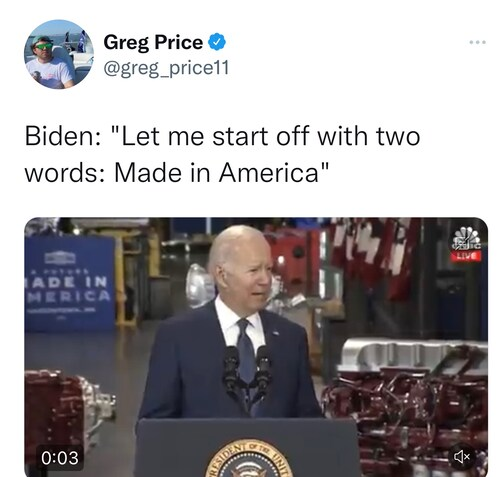Viewport: 500px width, 477px height.
Task: Click the blue verified checkmark badge
Action: click(x=217, y=42)
